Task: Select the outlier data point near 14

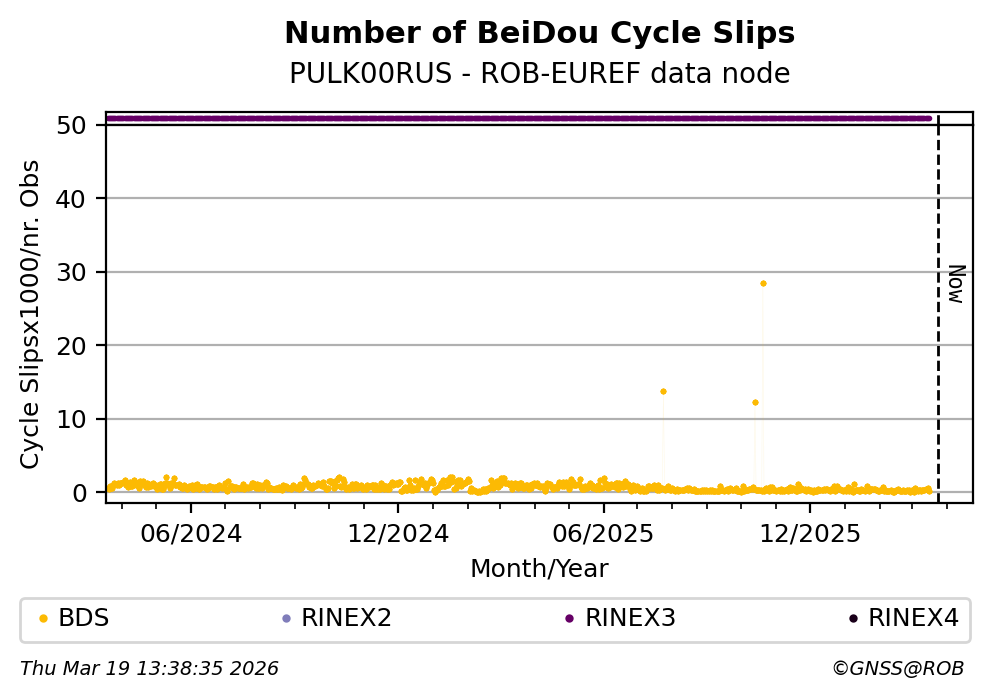Action: coord(663,391)
